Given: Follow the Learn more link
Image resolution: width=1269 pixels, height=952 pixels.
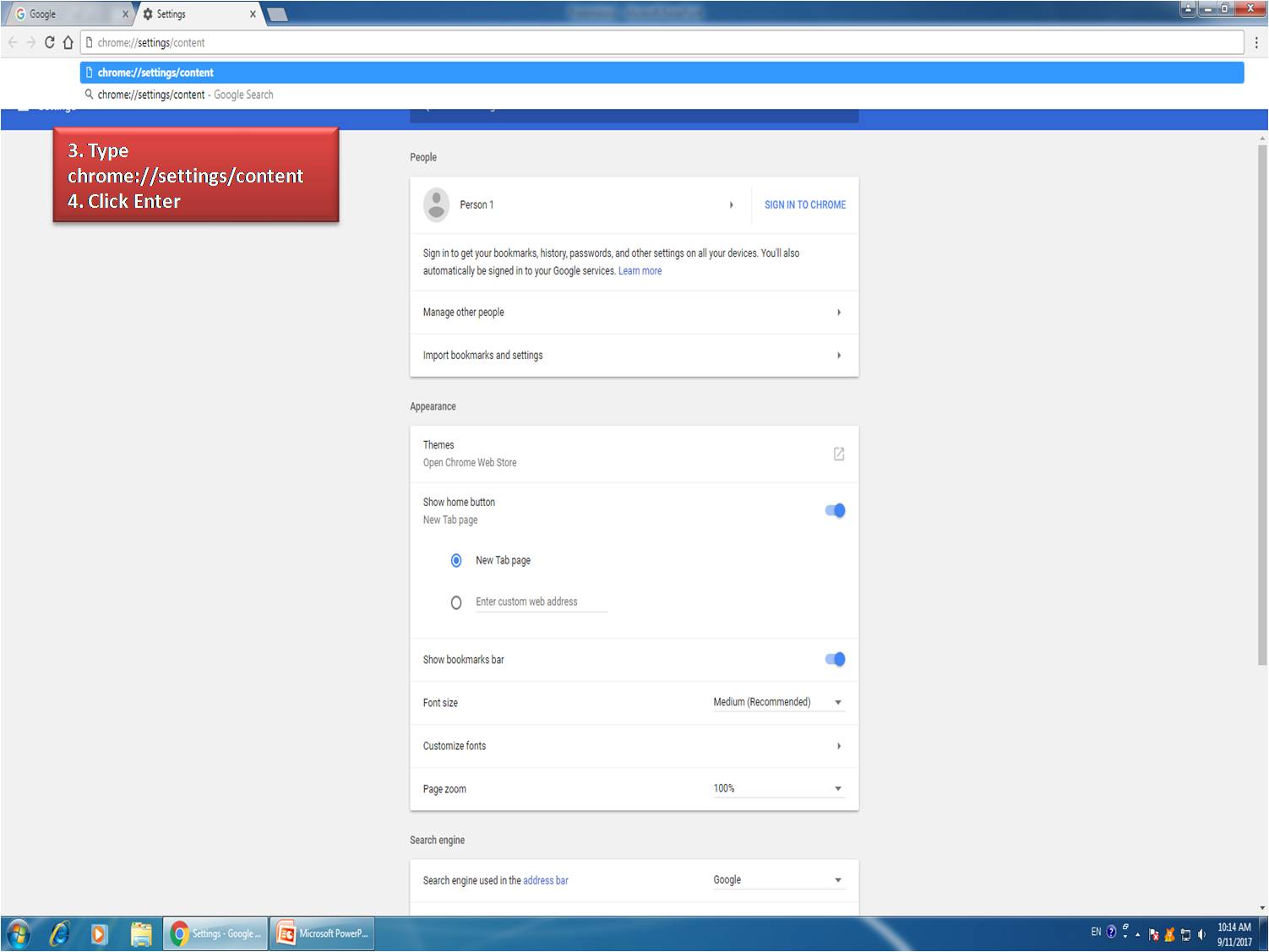Looking at the screenshot, I should click(x=640, y=271).
